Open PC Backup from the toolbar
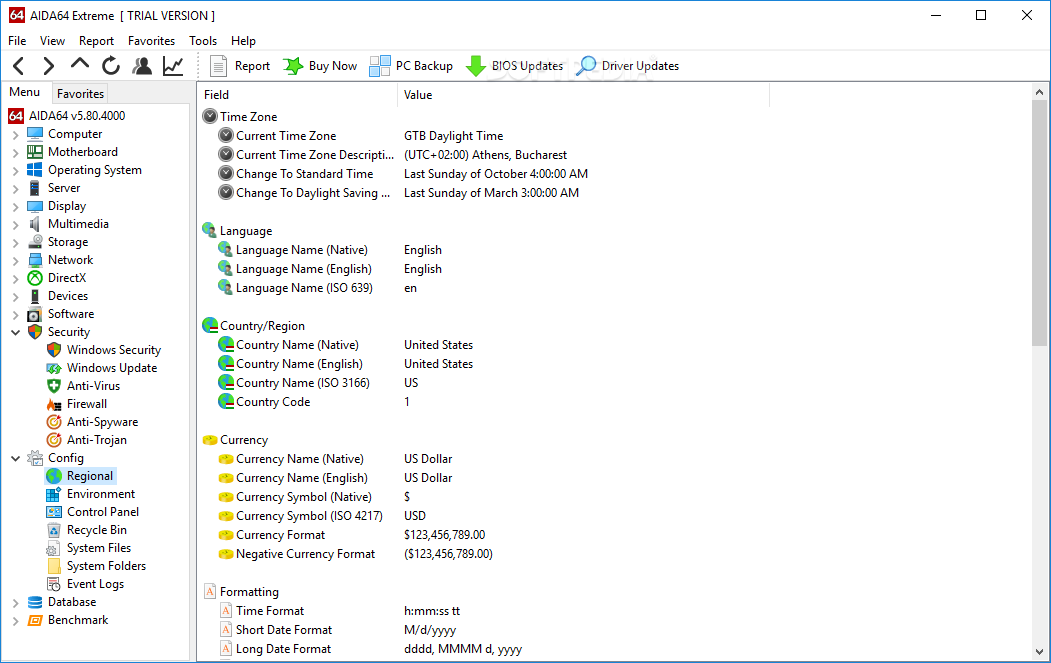The image size is (1051, 663). [x=411, y=66]
